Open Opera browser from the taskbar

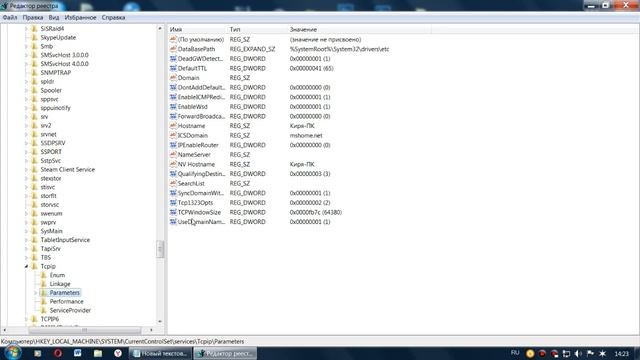click(x=58, y=353)
